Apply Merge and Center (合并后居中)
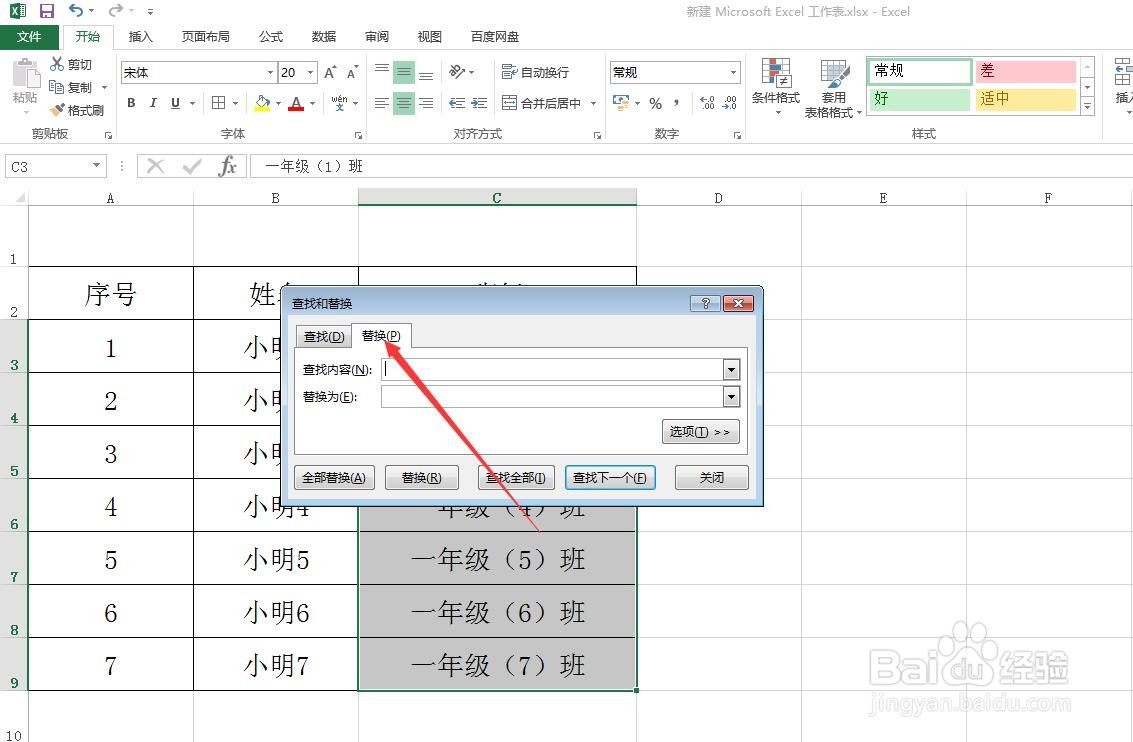The height and width of the screenshot is (742, 1133). coord(541,102)
